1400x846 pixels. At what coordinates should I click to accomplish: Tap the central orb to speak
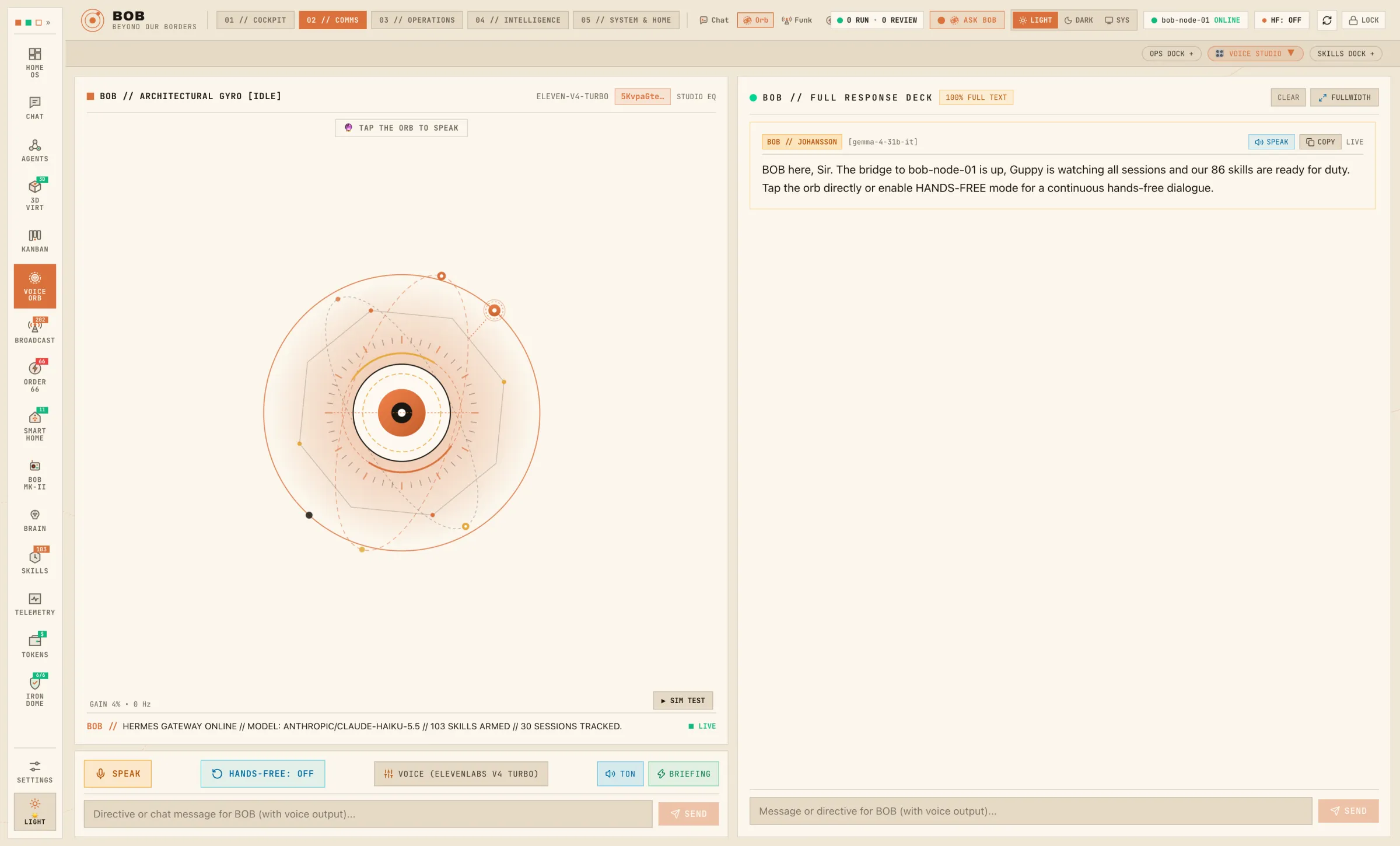click(x=401, y=412)
